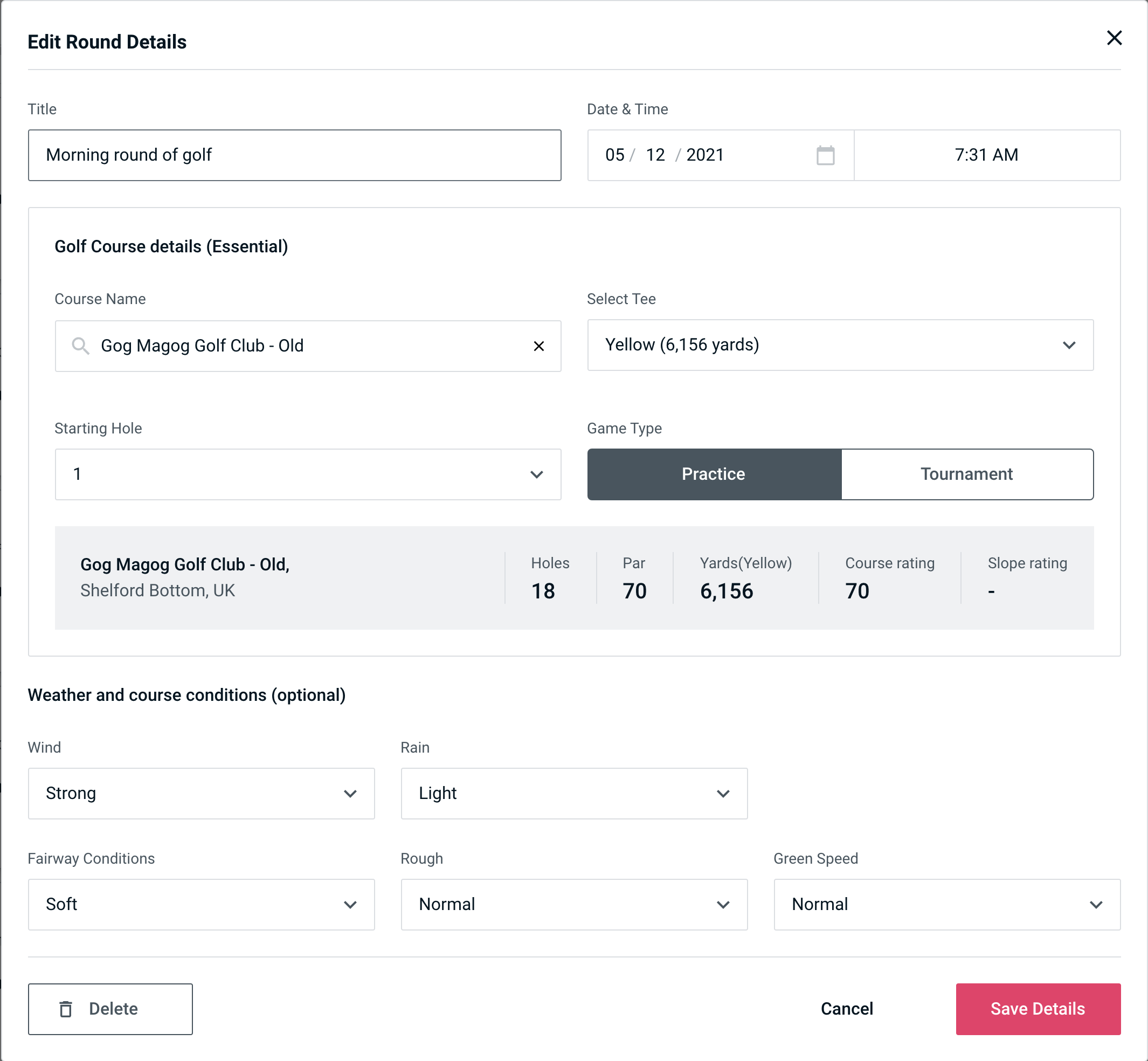Screen dimensions: 1148x1061
Task: Click the calendar icon for date picker
Action: (824, 154)
